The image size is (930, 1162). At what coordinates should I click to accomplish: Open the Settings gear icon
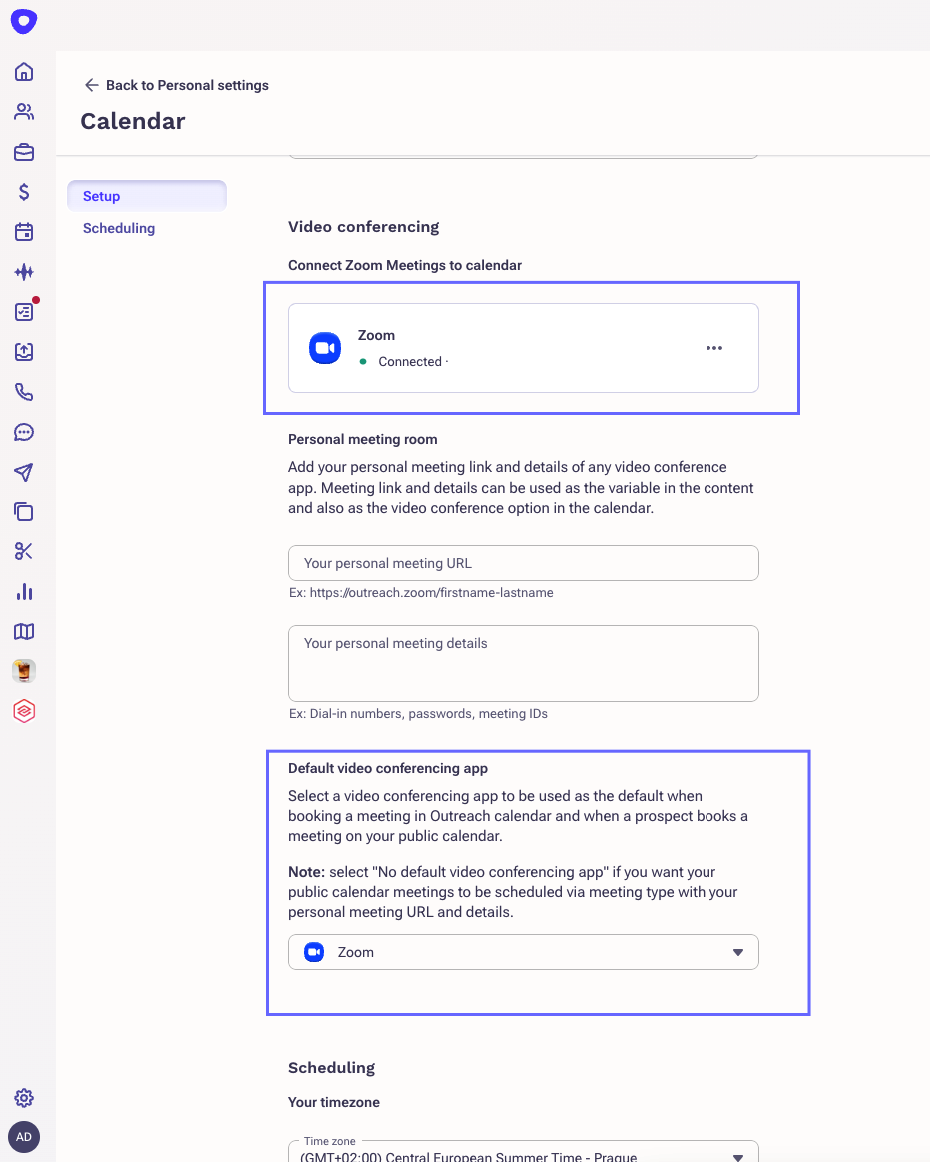tap(24, 1098)
